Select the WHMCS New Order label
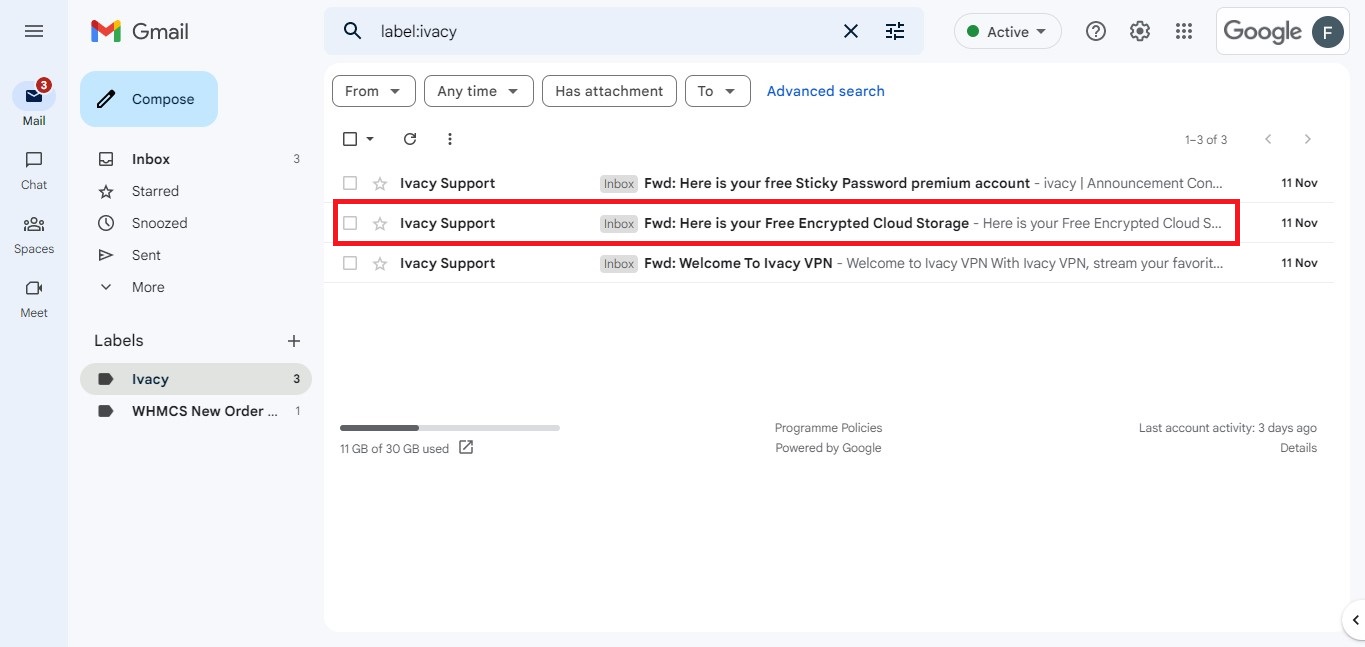Screen dimensions: 1365x647 coord(196,411)
